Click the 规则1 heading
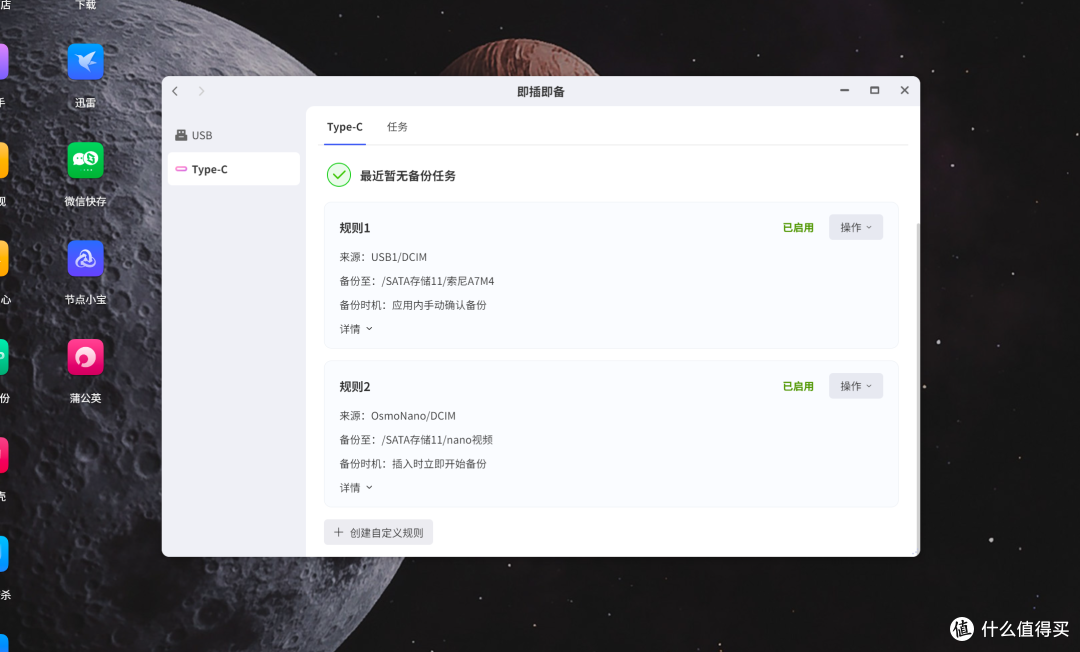 pos(355,228)
